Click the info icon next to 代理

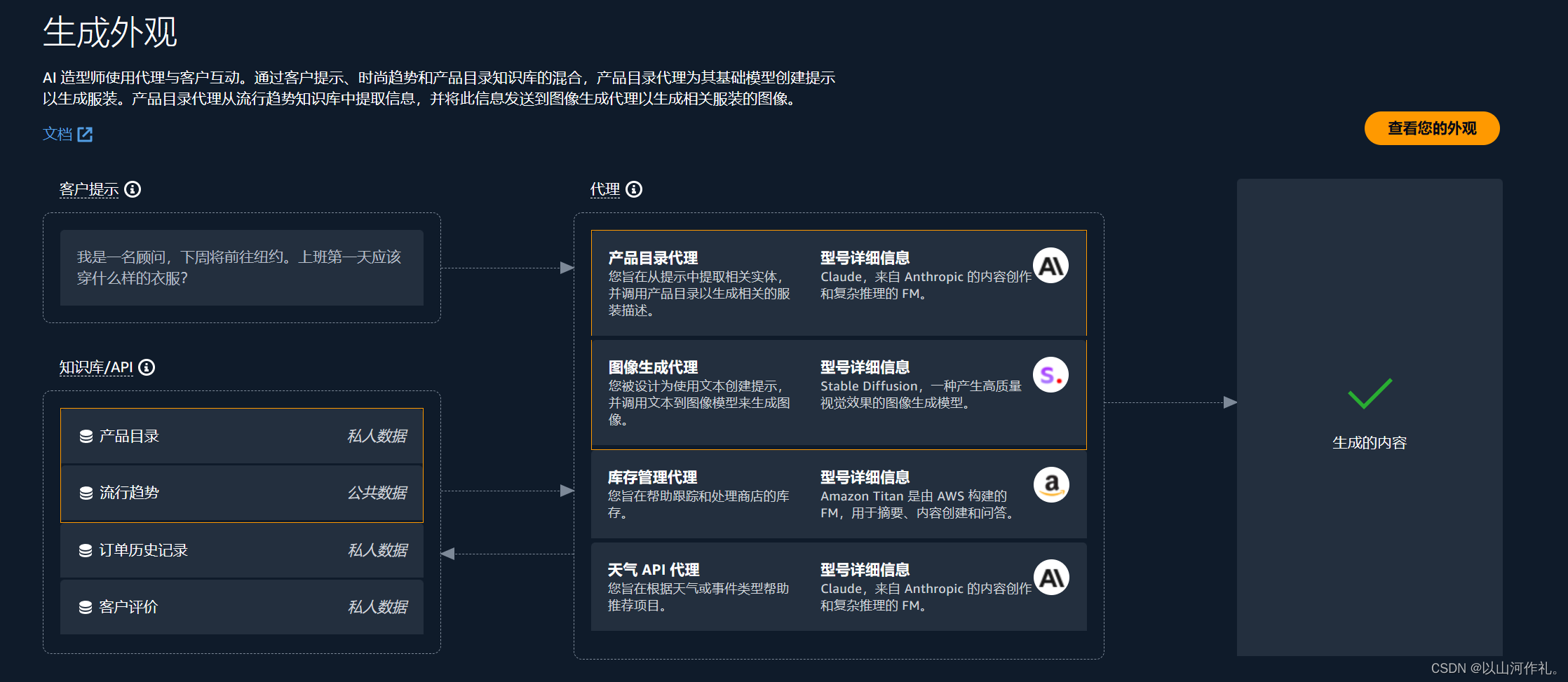coord(634,189)
